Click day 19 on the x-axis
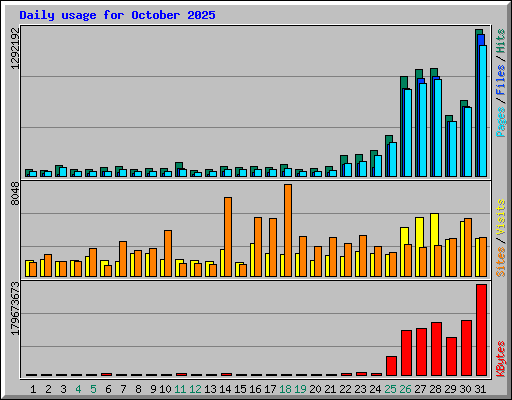Viewport: 512px width, 400px height. click(300, 389)
